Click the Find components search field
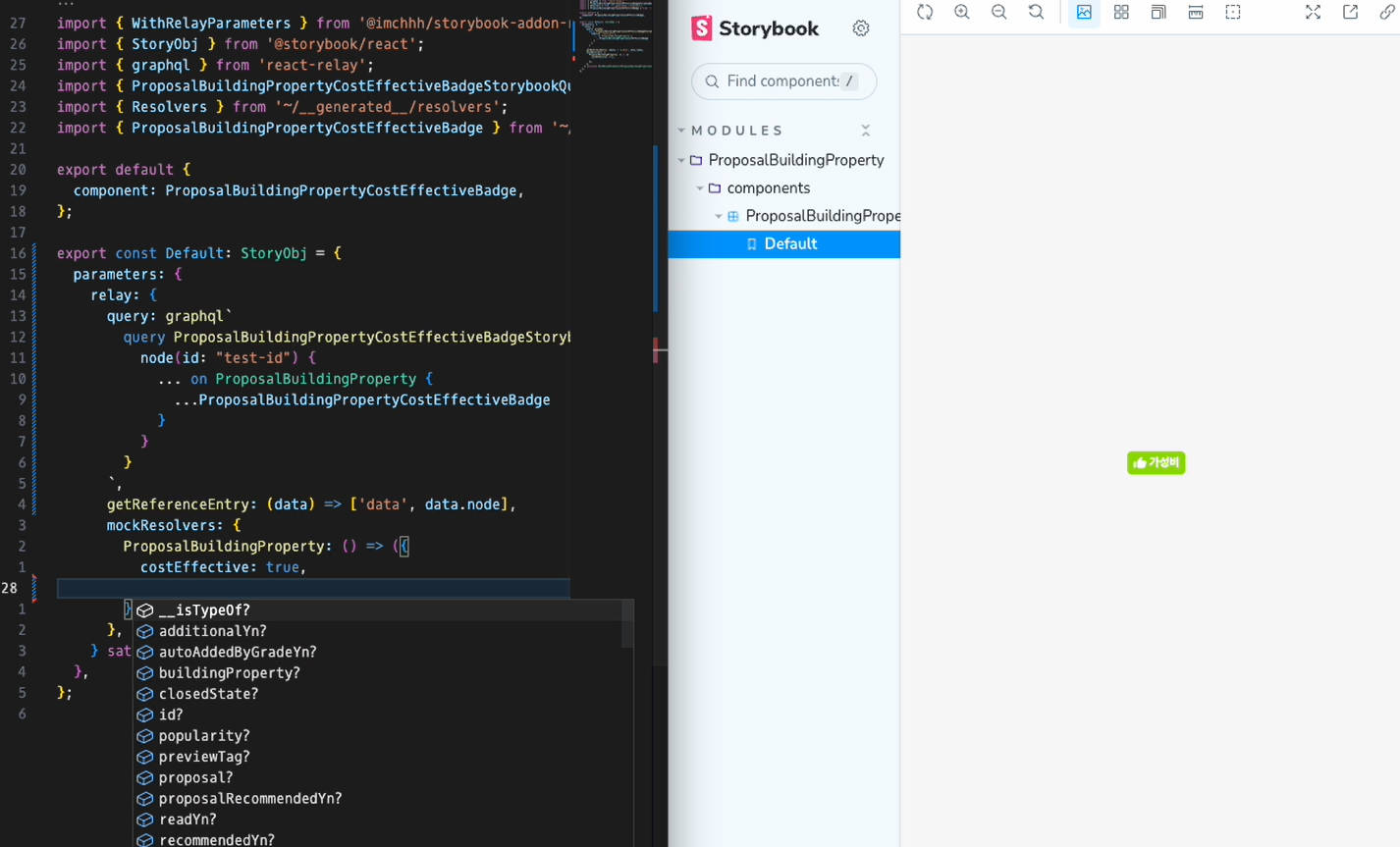 [781, 81]
